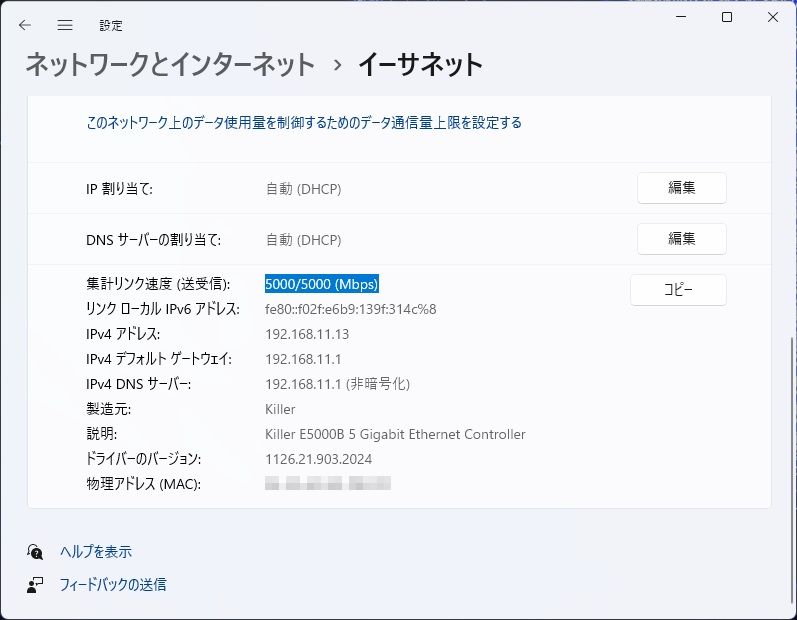Image resolution: width=797 pixels, height=620 pixels.
Task: Click the feedback person icon
Action: pyautogui.click(x=36, y=585)
